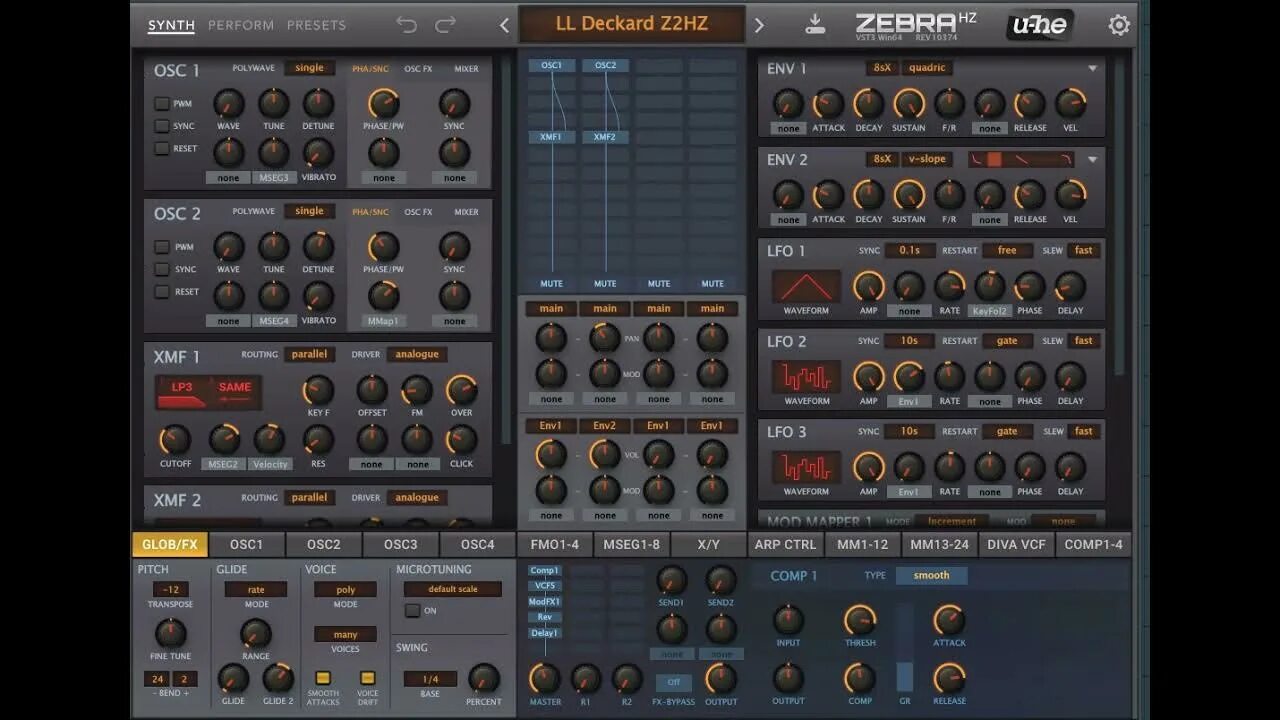Open the voice mode 'poly' dropdown

pyautogui.click(x=345, y=590)
